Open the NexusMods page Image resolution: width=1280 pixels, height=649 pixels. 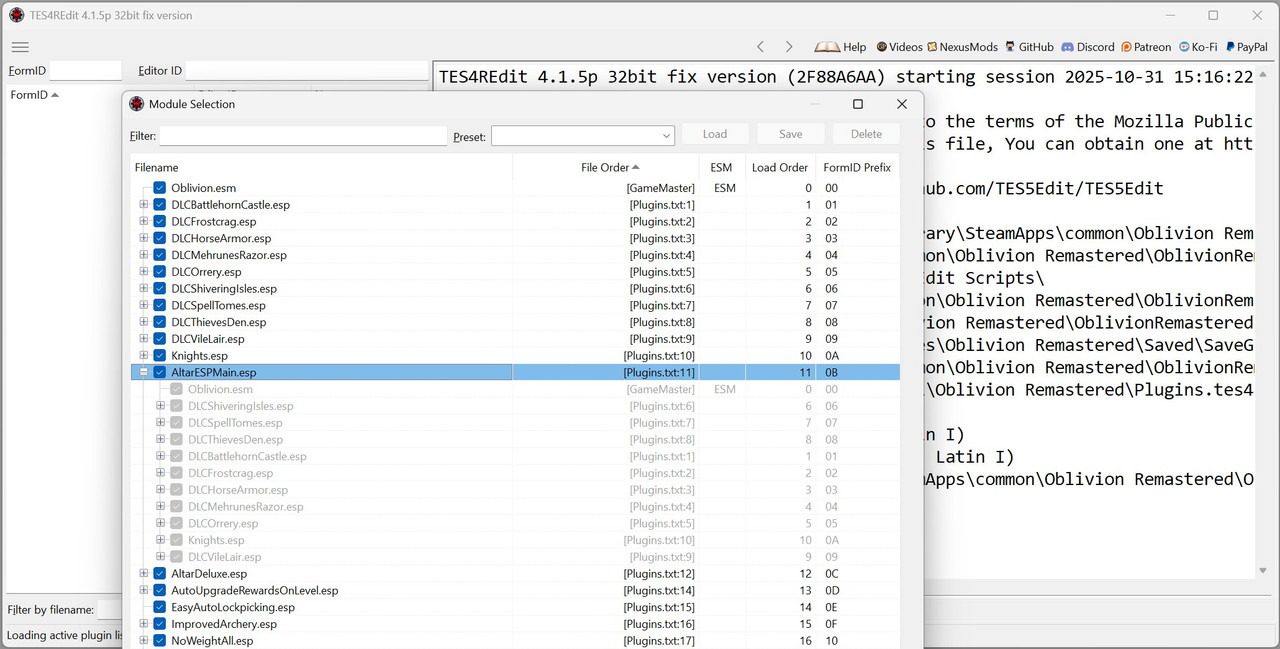[962, 47]
